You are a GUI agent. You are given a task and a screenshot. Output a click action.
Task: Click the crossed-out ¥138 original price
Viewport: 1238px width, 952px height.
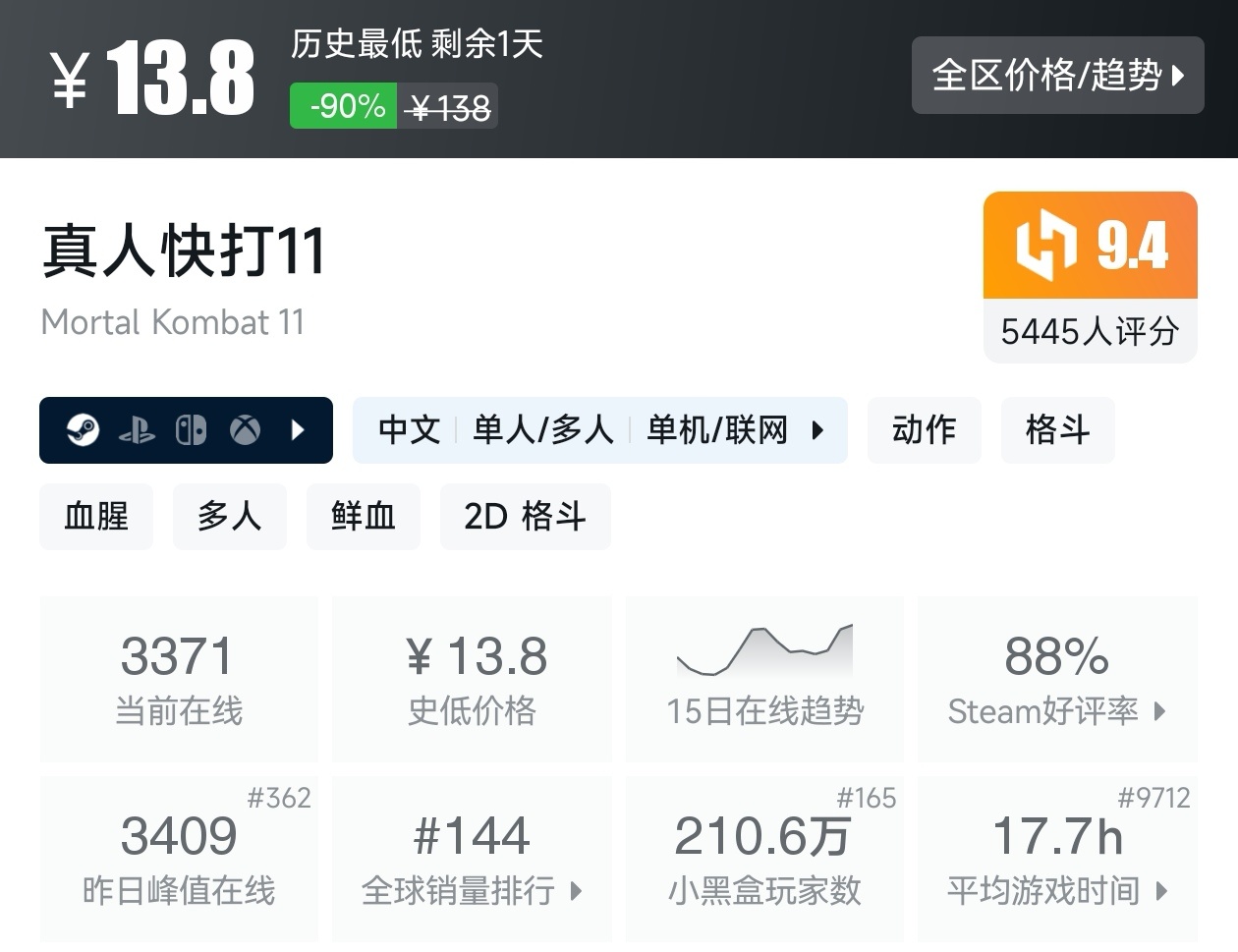(448, 106)
